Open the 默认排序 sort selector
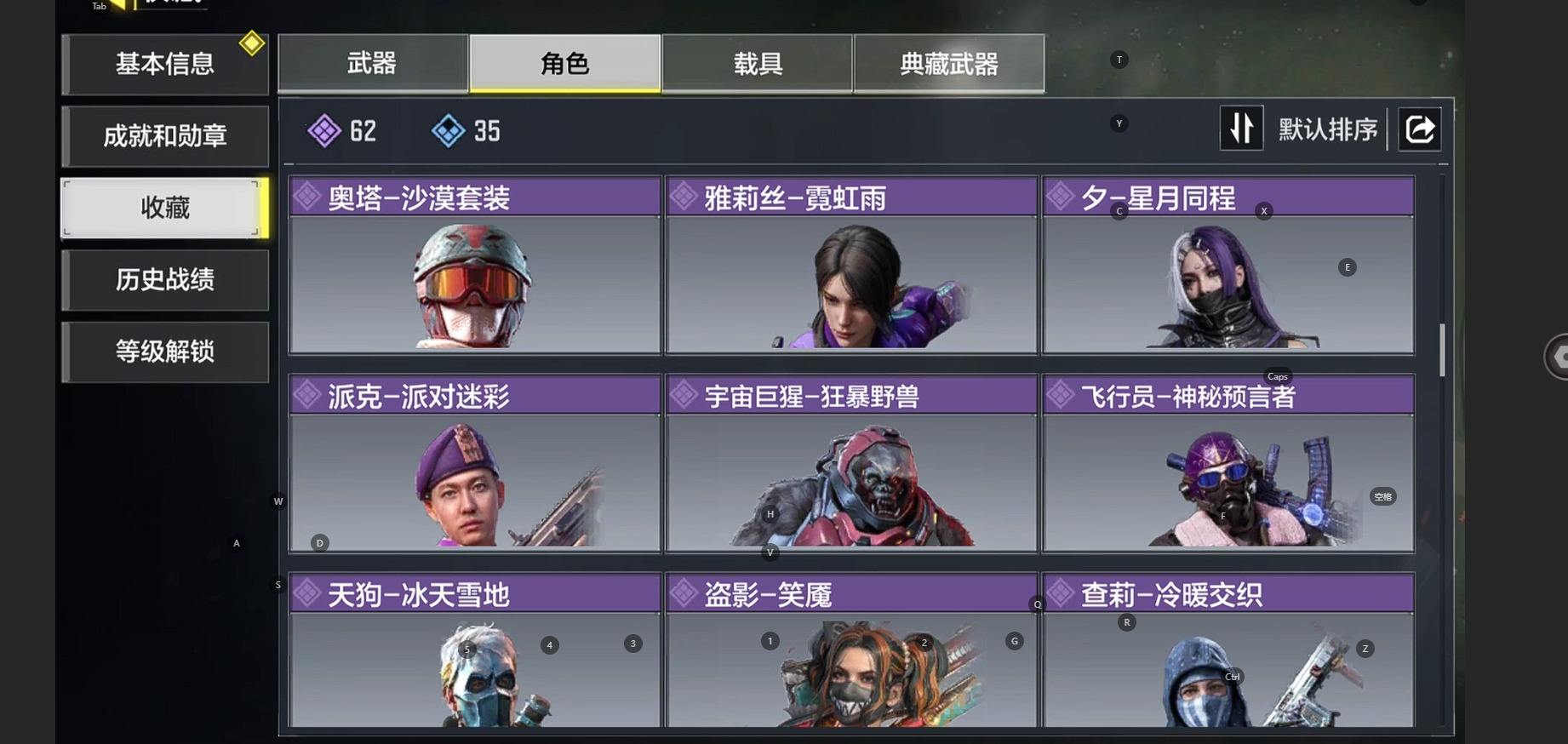The height and width of the screenshot is (744, 1568). pos(1327,129)
